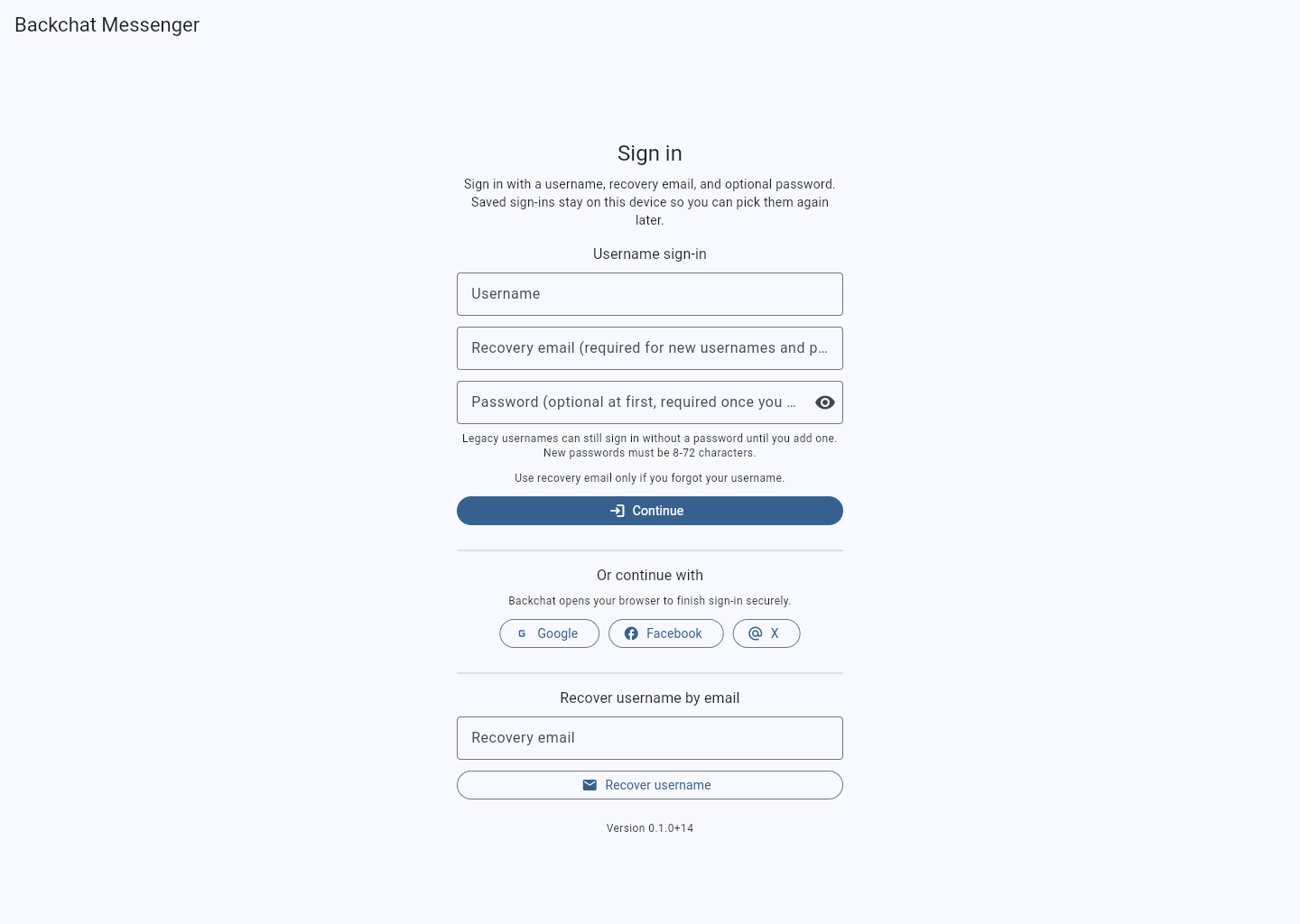The height and width of the screenshot is (924, 1300).
Task: Focus the Password field
Action: tap(632, 402)
